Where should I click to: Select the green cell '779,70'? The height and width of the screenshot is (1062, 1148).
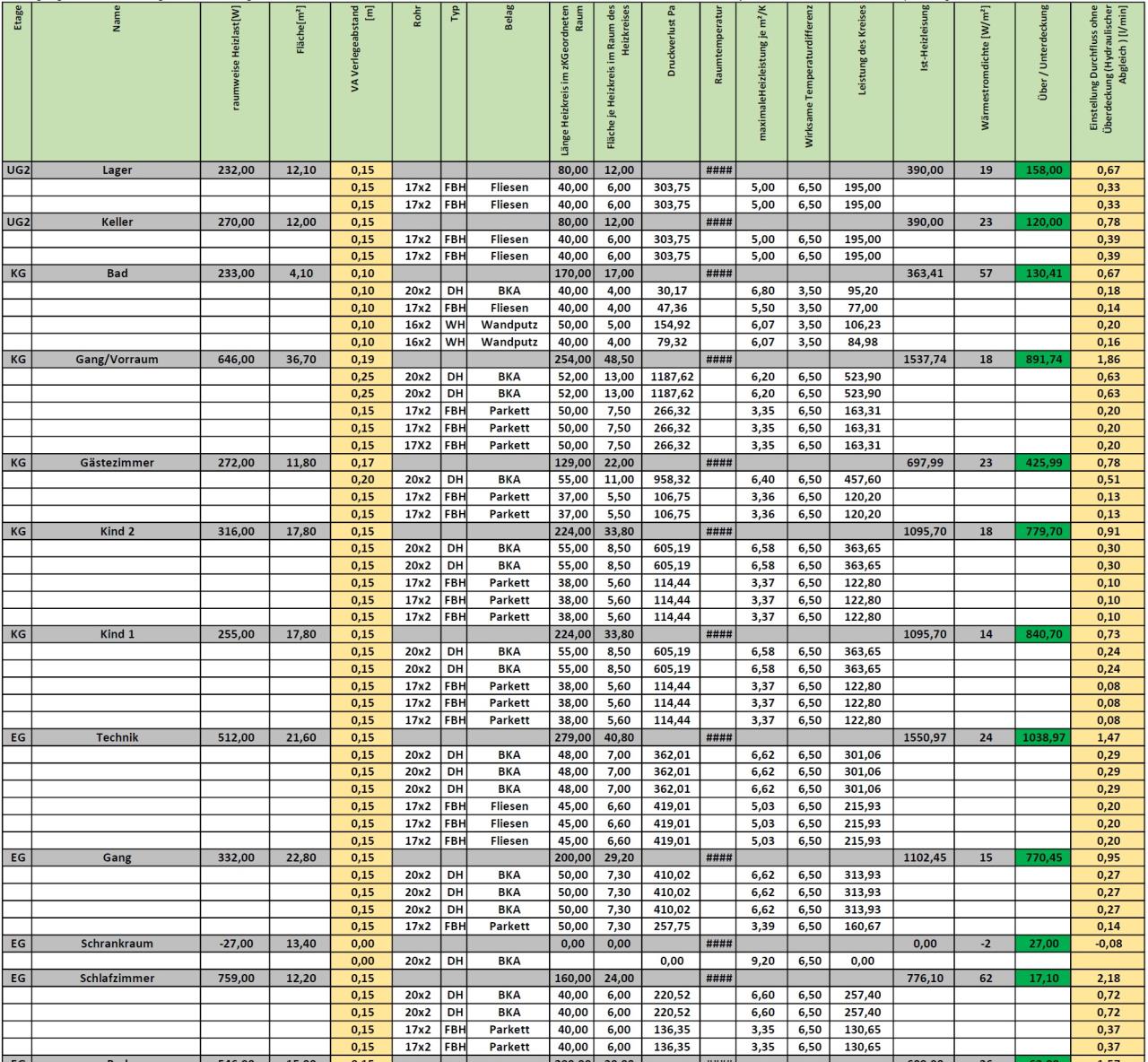pos(1043,531)
